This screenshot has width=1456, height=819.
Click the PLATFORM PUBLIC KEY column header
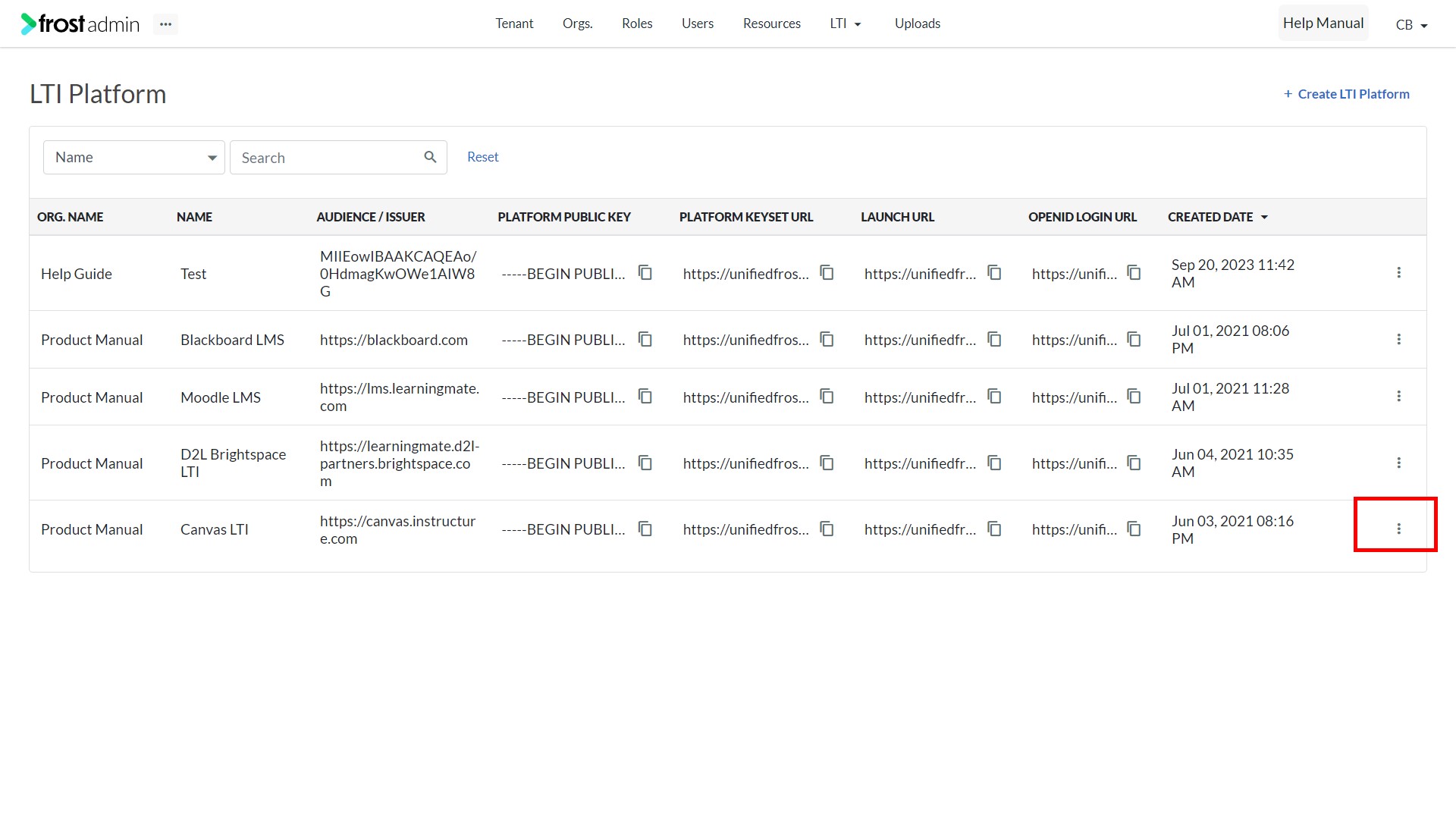(x=564, y=217)
